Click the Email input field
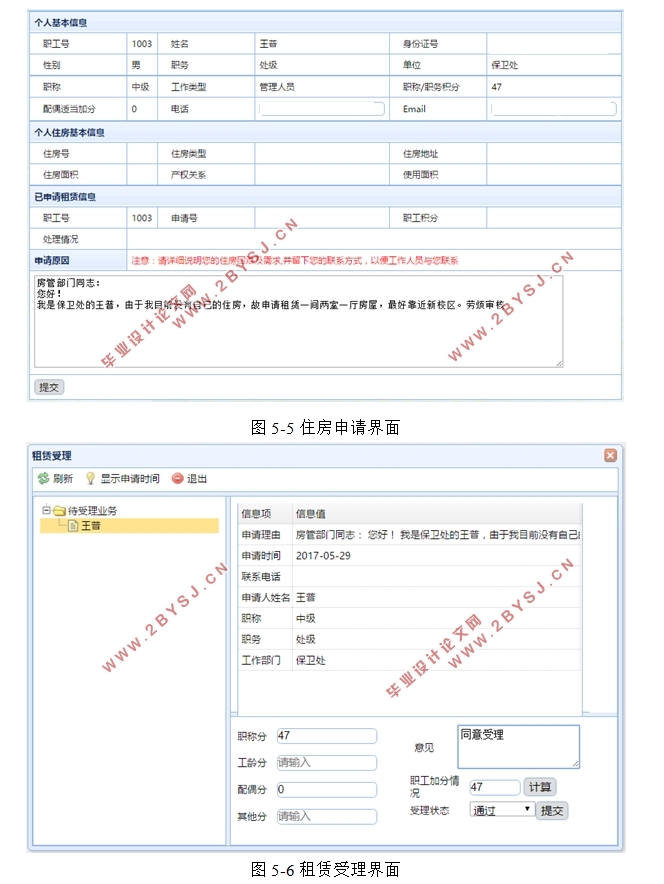This screenshot has height=884, width=664. 554,109
